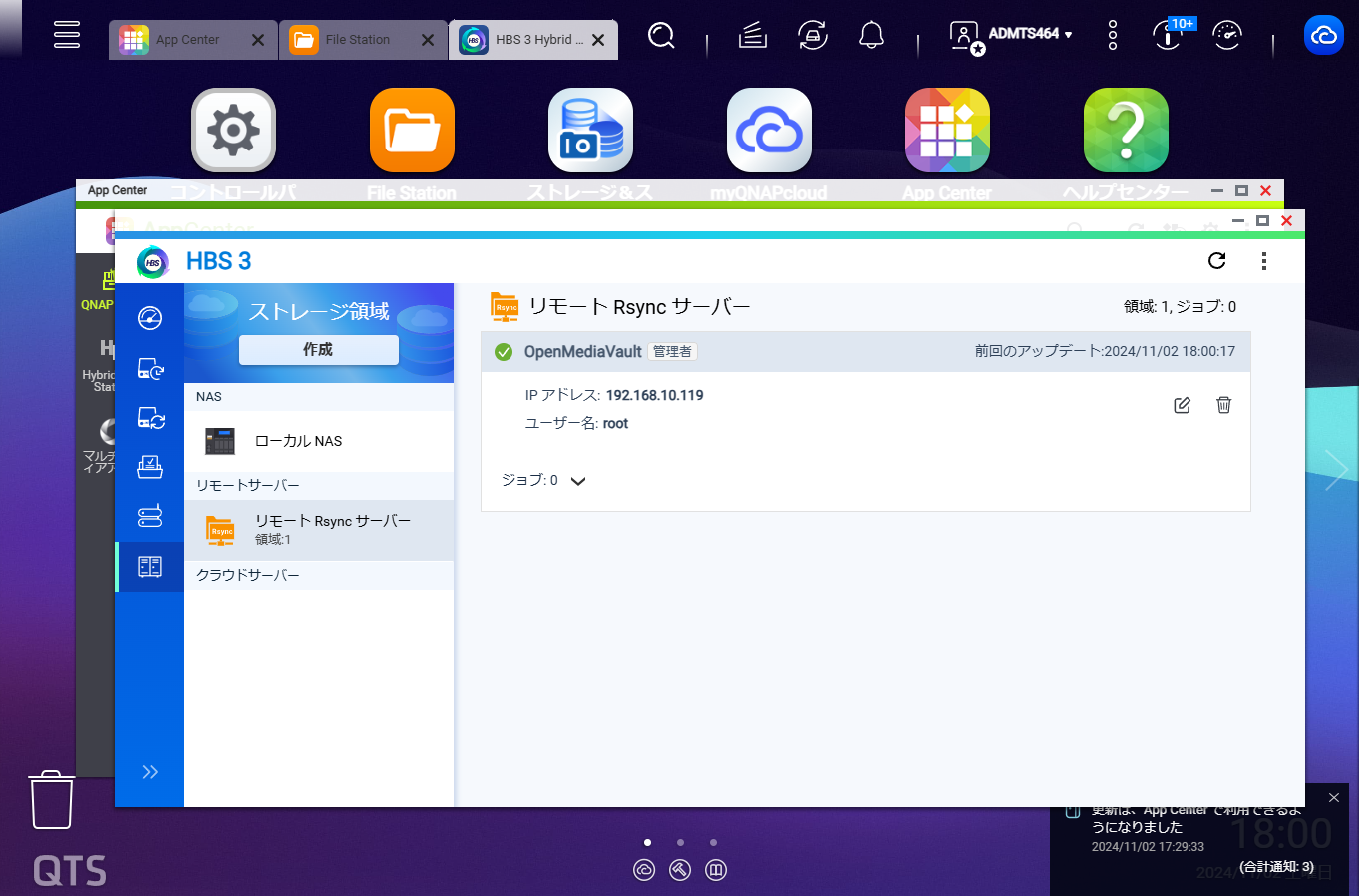Click the IP address 192.168.10.119
The image size is (1359, 896).
654,395
